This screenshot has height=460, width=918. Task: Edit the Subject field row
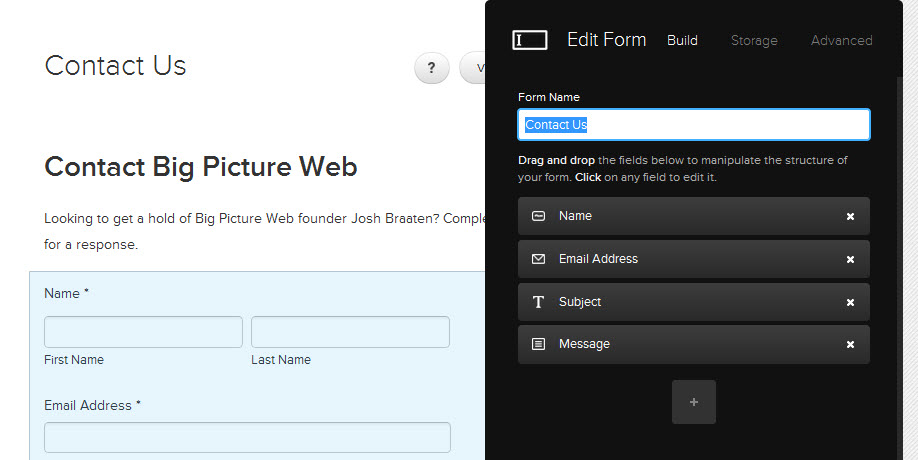coord(694,302)
